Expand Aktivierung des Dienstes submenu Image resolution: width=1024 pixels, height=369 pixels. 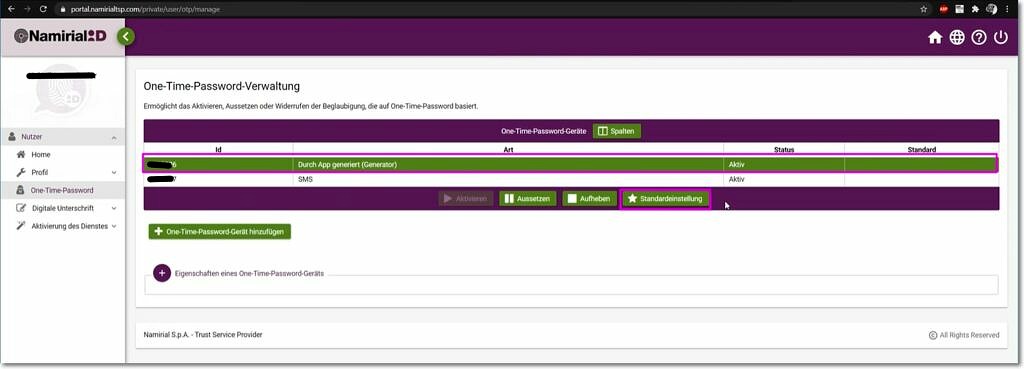tap(114, 226)
